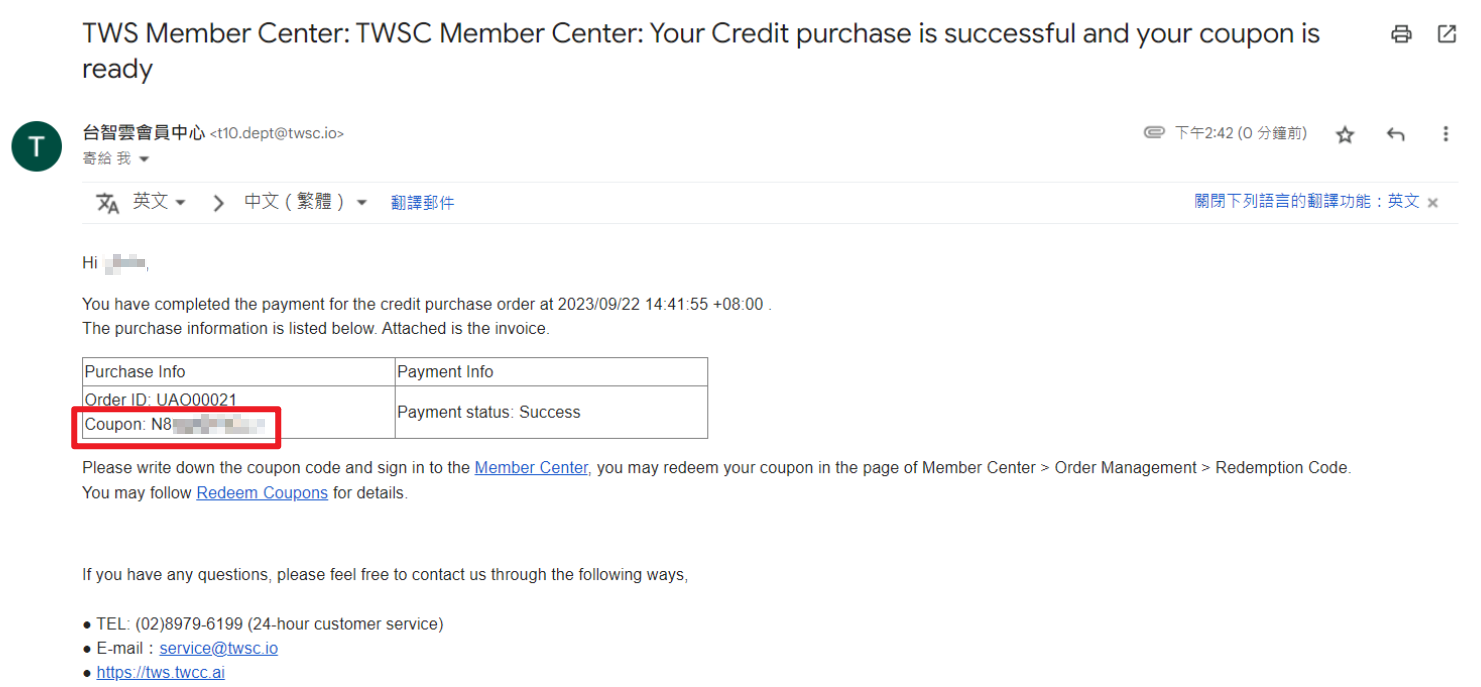
Task: Open email in new window icon
Action: [1446, 34]
